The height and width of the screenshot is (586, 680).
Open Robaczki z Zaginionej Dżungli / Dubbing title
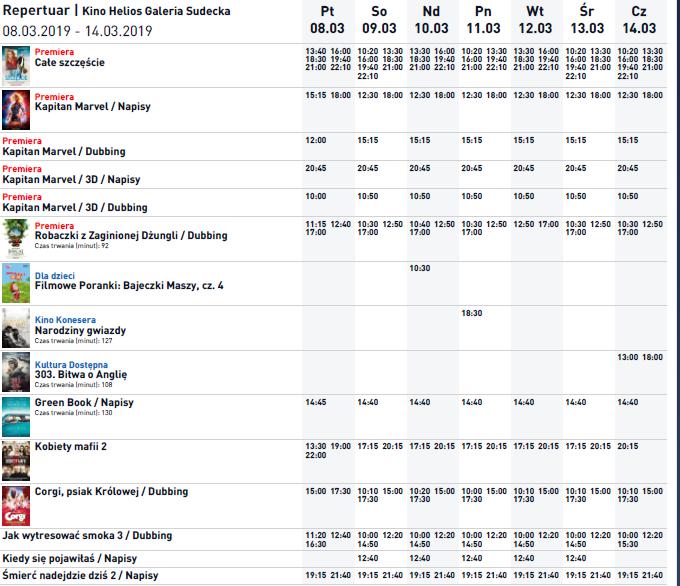131,236
